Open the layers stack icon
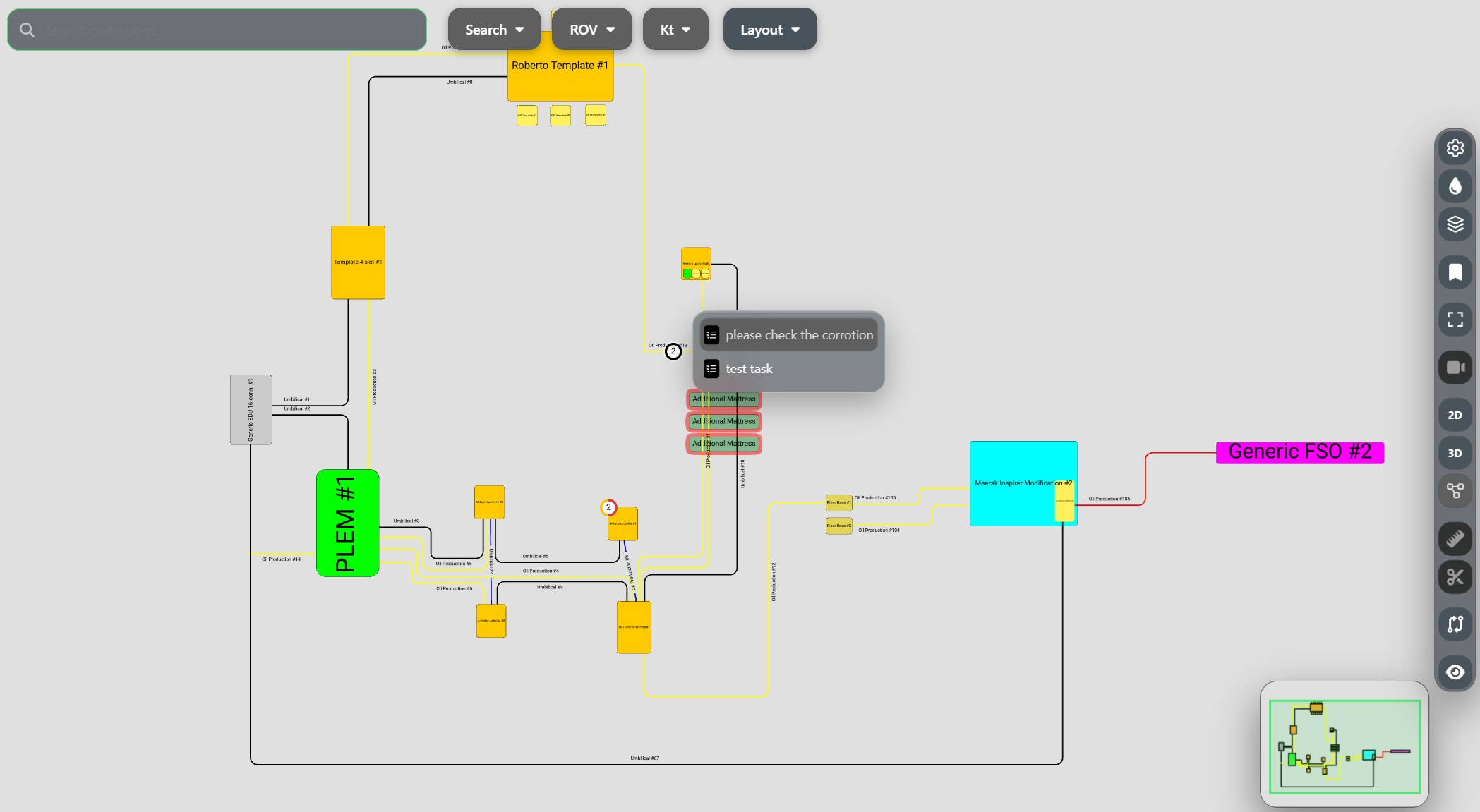The width and height of the screenshot is (1480, 812). (x=1455, y=224)
